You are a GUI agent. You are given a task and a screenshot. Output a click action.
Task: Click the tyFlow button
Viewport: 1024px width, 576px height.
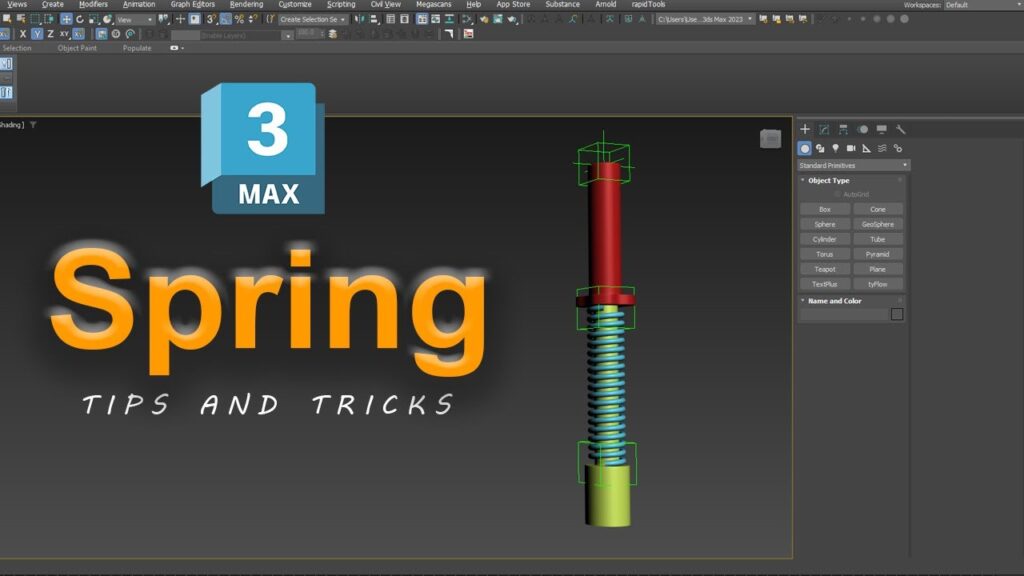878,284
